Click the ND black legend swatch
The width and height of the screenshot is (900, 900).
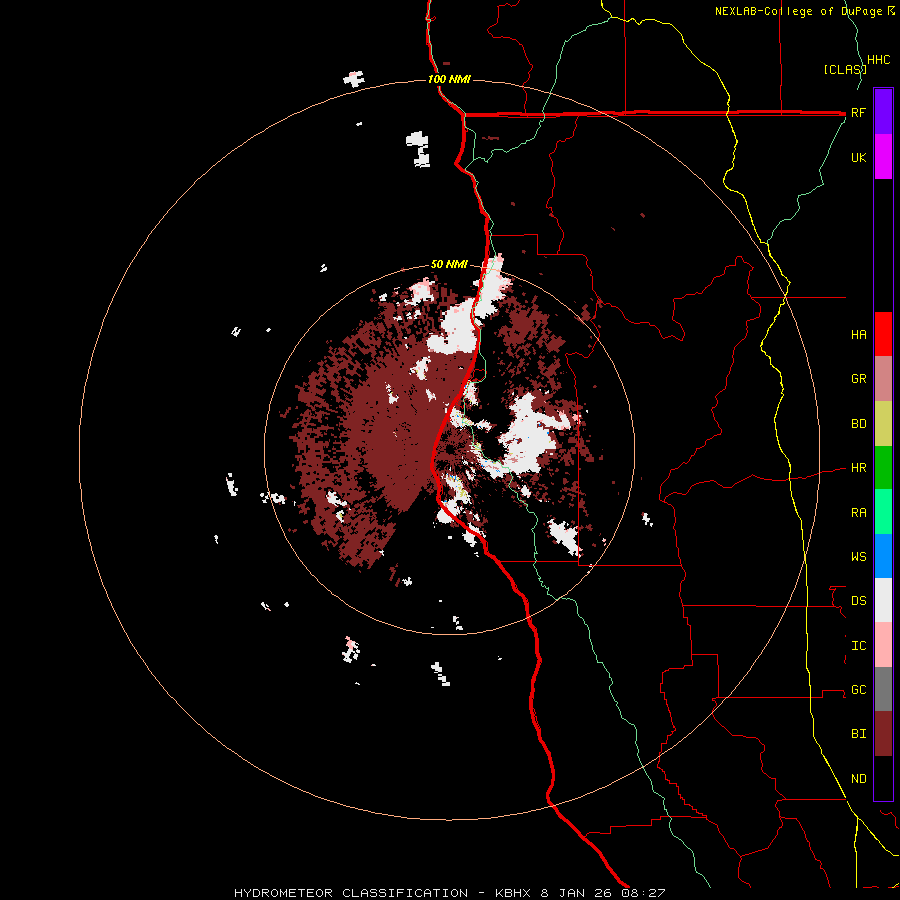(x=883, y=778)
